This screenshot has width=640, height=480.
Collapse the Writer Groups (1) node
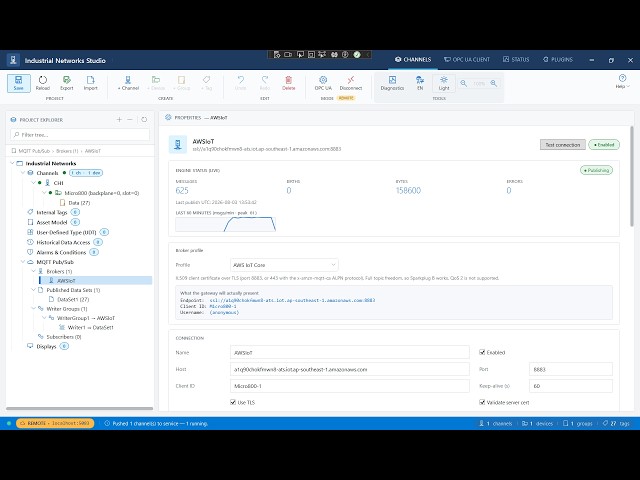coord(33,309)
